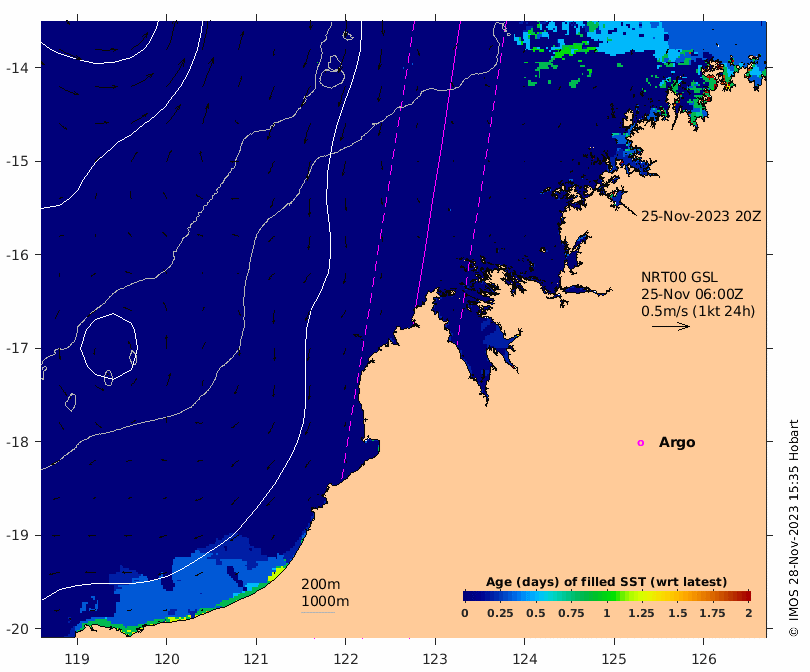Click 'Age (days) of filled SST' colorbar title
This screenshot has width=810, height=672.
pyautogui.click(x=606, y=582)
